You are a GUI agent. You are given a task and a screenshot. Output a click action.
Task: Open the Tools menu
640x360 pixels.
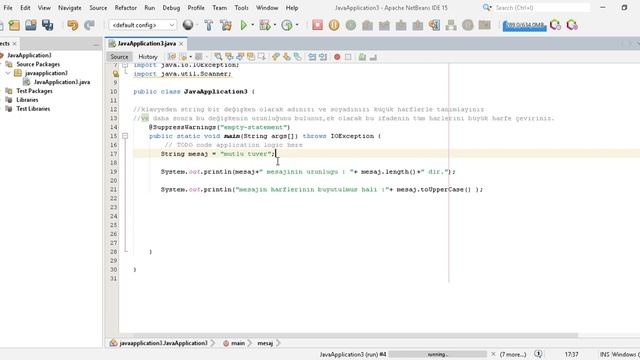[x=241, y=8]
